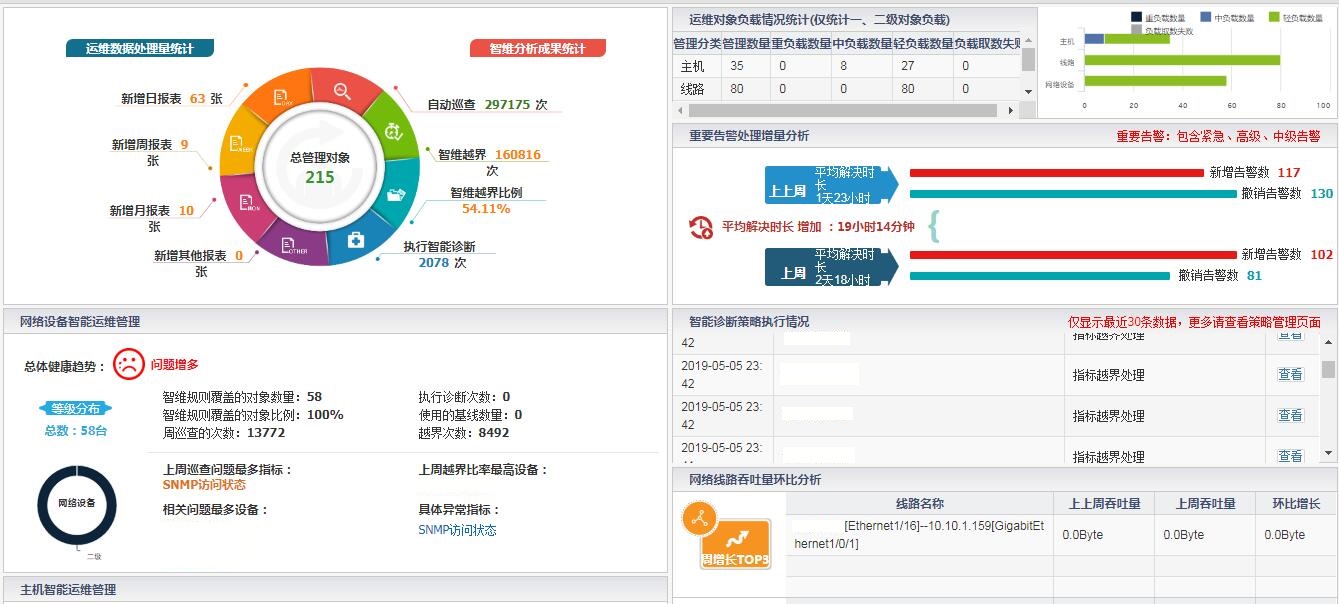Click the green 轻负载数量 color swatch
Viewport: 1339px width, 604px height.
(1274, 17)
